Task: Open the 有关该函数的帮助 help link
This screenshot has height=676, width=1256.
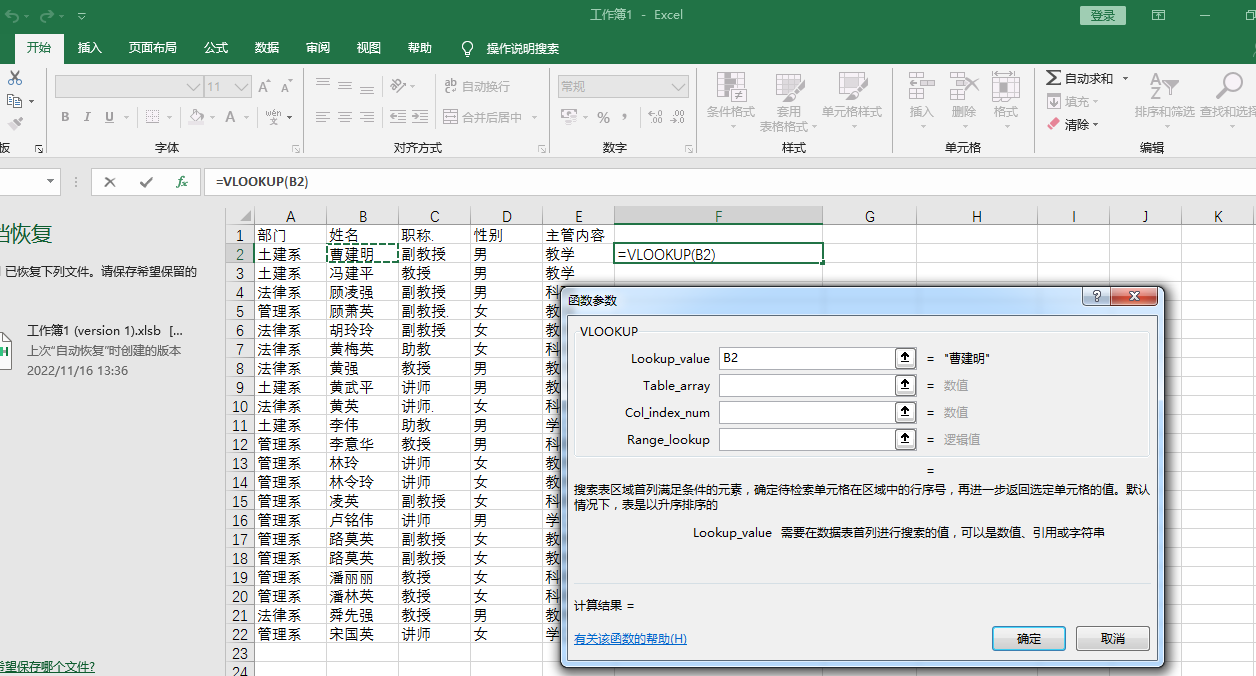Action: click(x=630, y=639)
